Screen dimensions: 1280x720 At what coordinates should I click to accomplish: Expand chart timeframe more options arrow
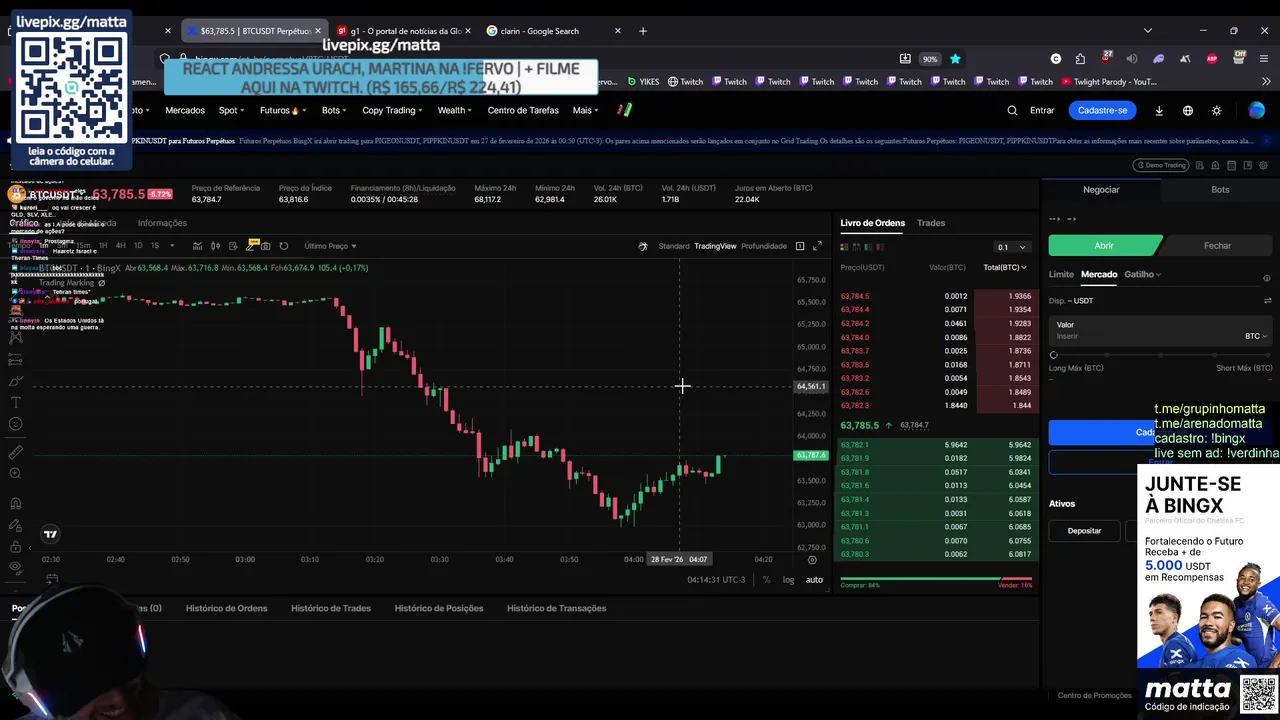tap(172, 246)
